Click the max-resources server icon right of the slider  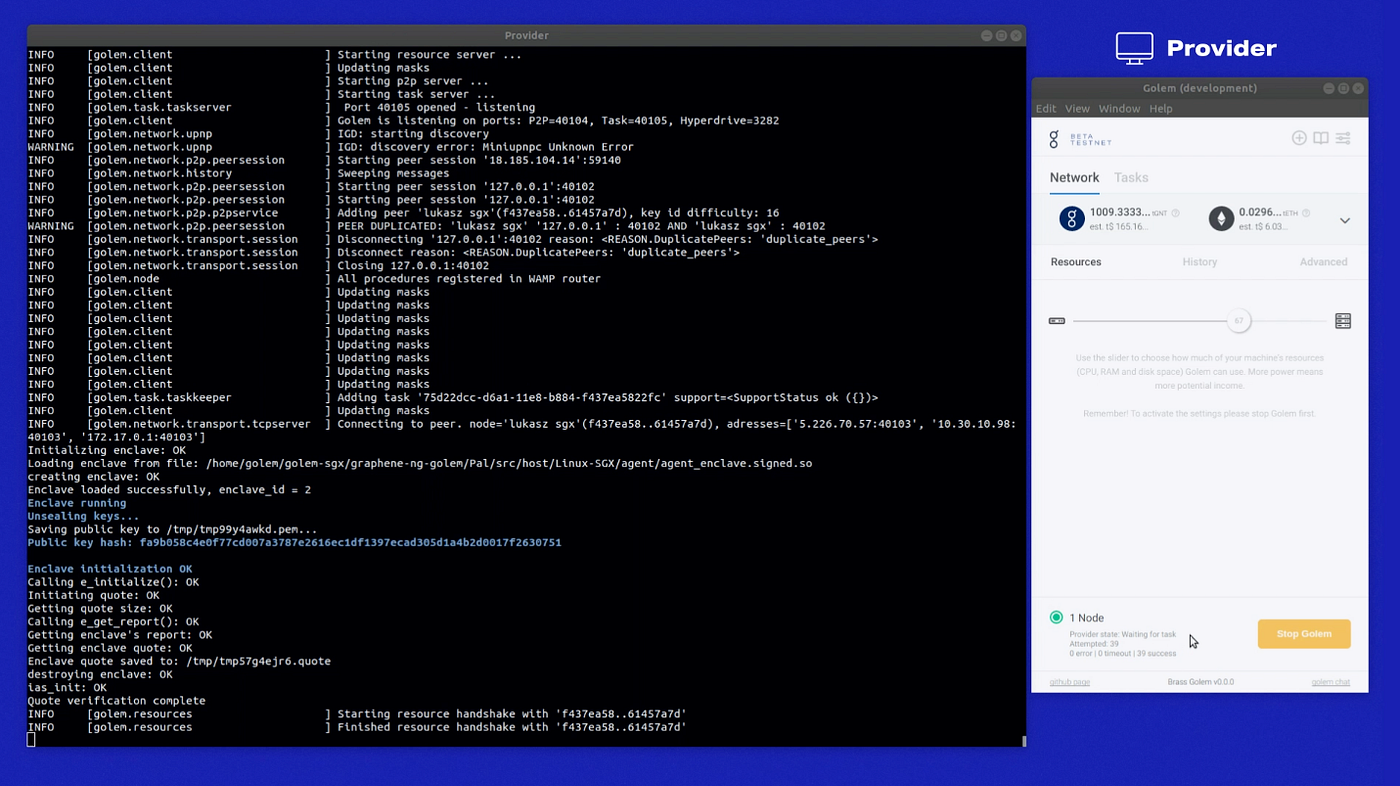1343,321
